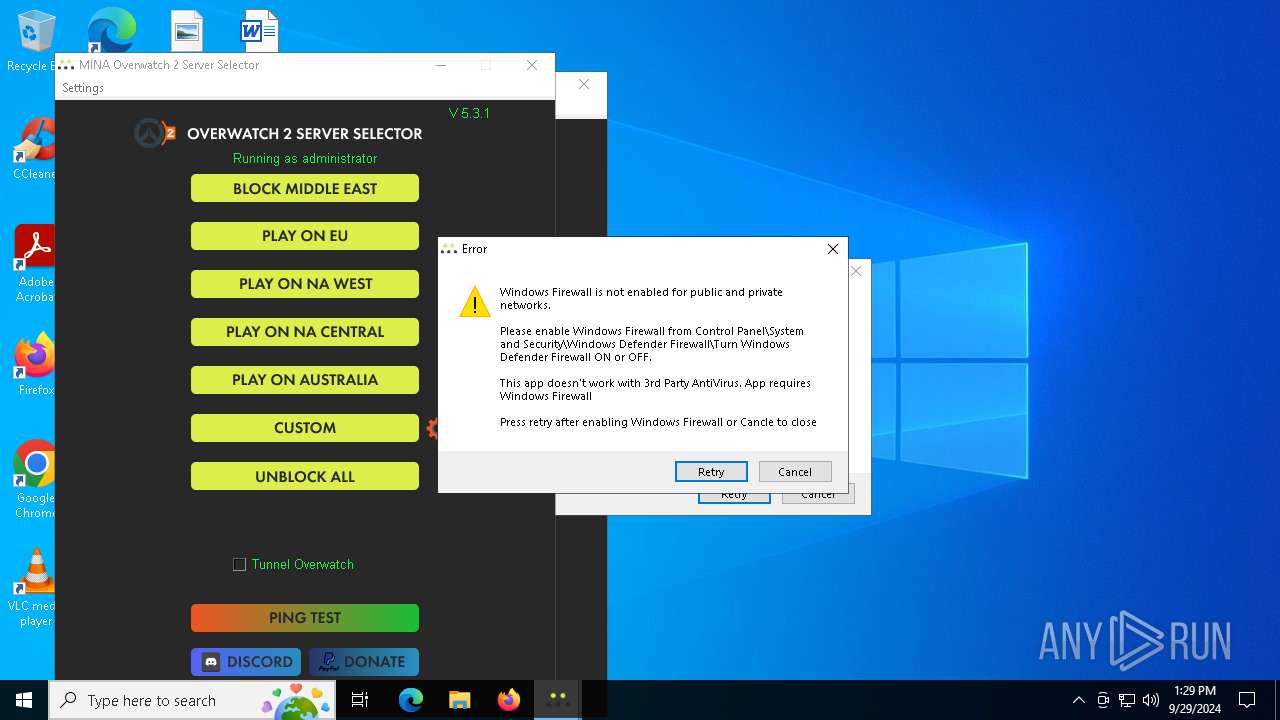Image resolution: width=1280 pixels, height=720 pixels.
Task: Close the second Error dialog behind the front one
Action: pos(856,271)
